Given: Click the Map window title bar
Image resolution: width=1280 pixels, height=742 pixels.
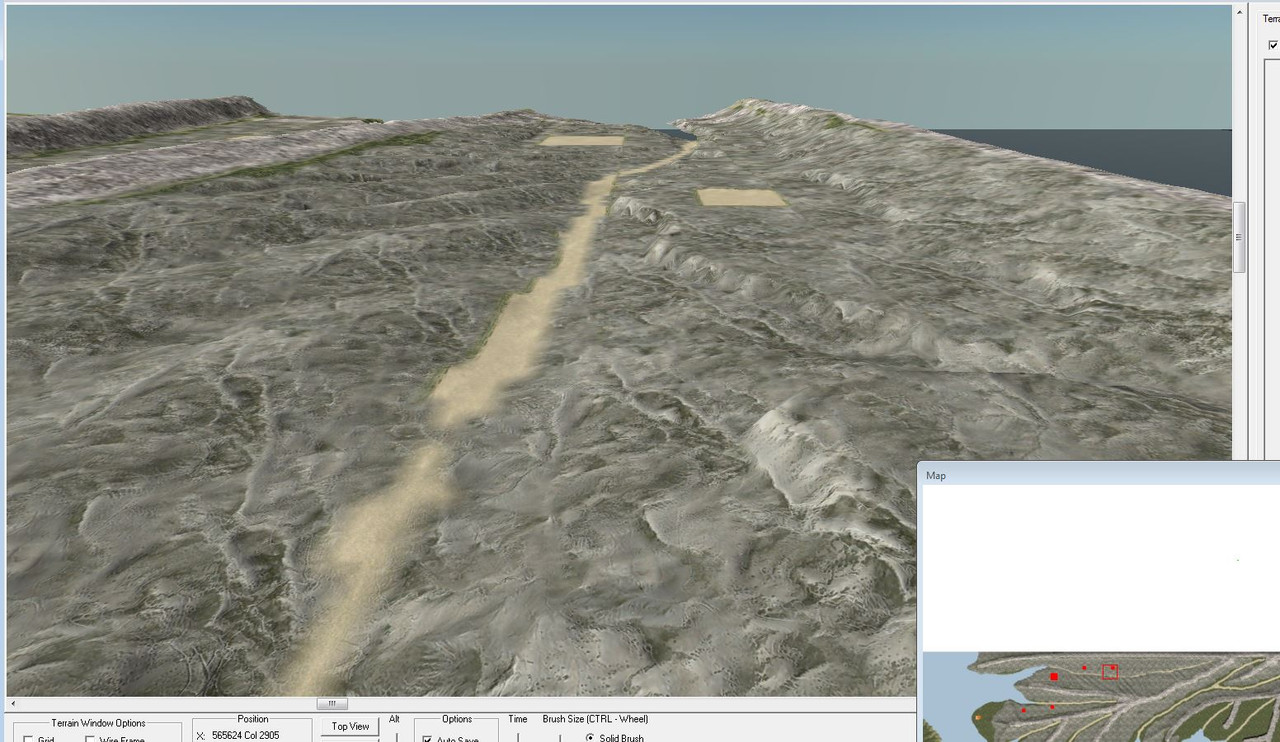Looking at the screenshot, I should pyautogui.click(x=1100, y=475).
